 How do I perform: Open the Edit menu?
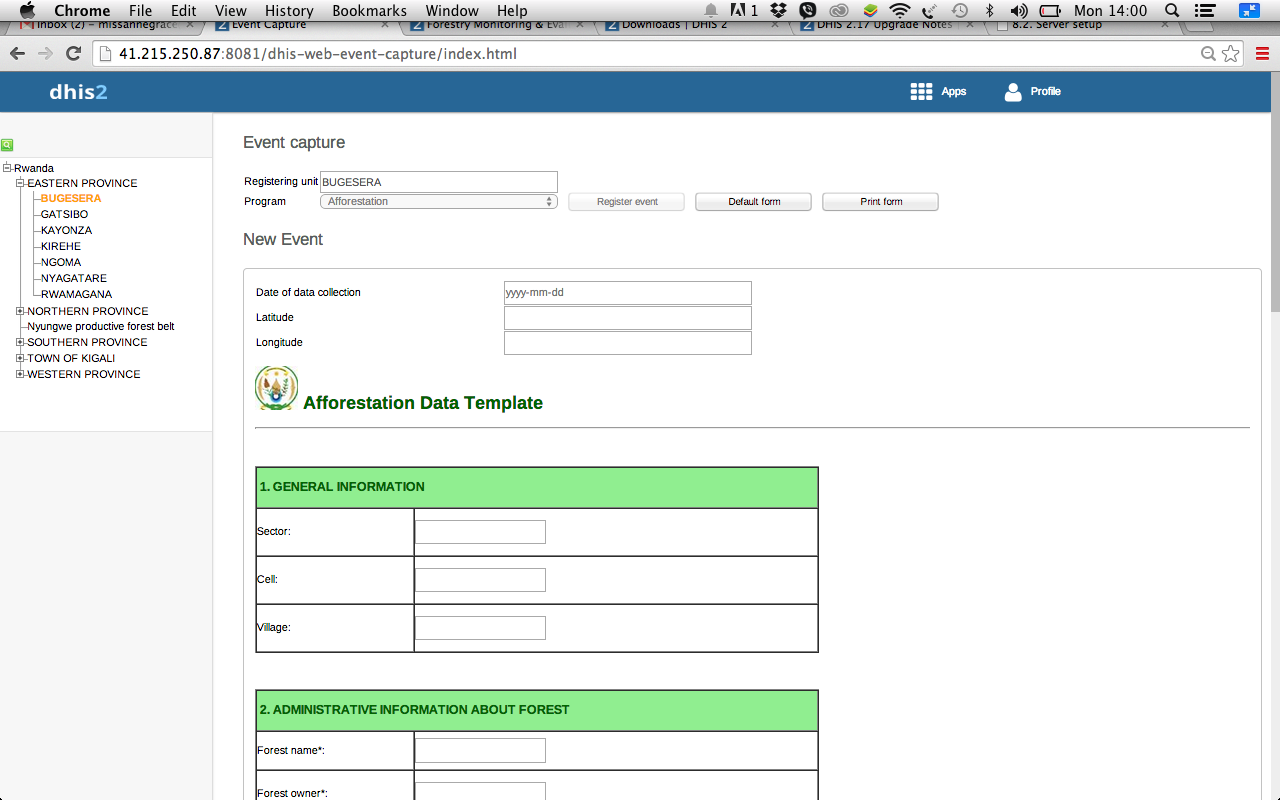(x=183, y=11)
